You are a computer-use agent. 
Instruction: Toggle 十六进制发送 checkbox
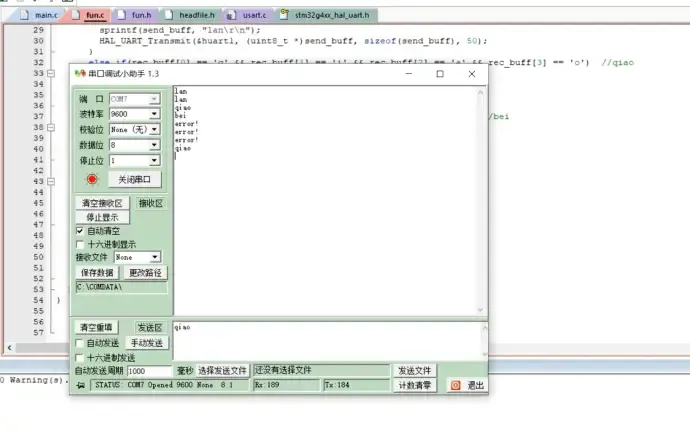[x=81, y=357]
